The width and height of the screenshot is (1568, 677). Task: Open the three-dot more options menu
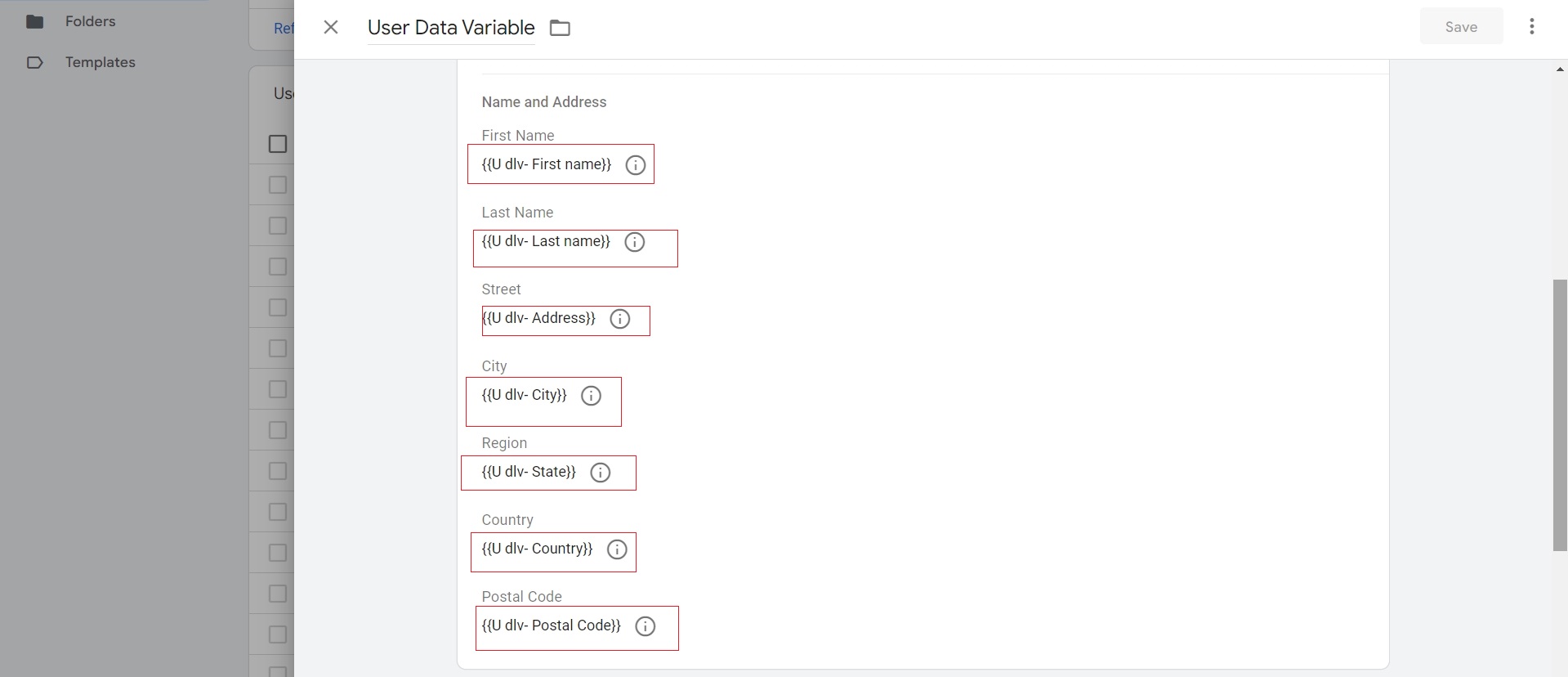coord(1531,26)
